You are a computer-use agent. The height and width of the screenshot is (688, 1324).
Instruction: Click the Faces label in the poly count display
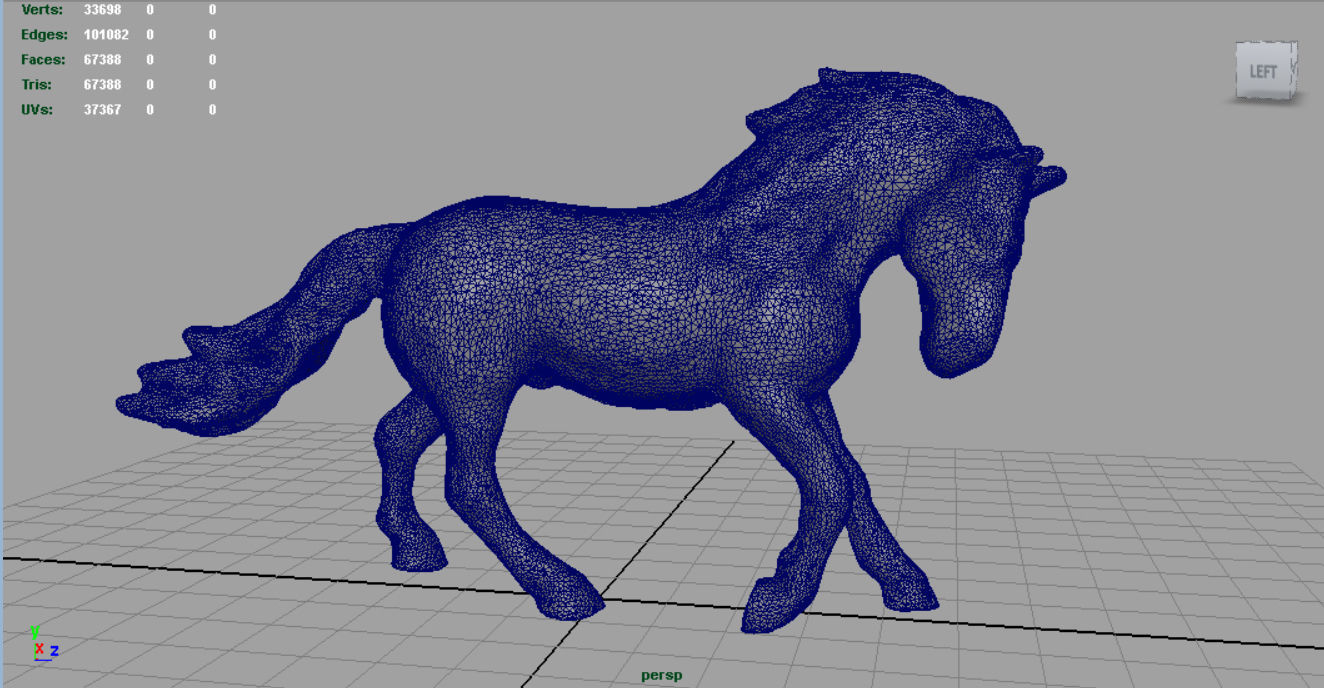[43, 60]
